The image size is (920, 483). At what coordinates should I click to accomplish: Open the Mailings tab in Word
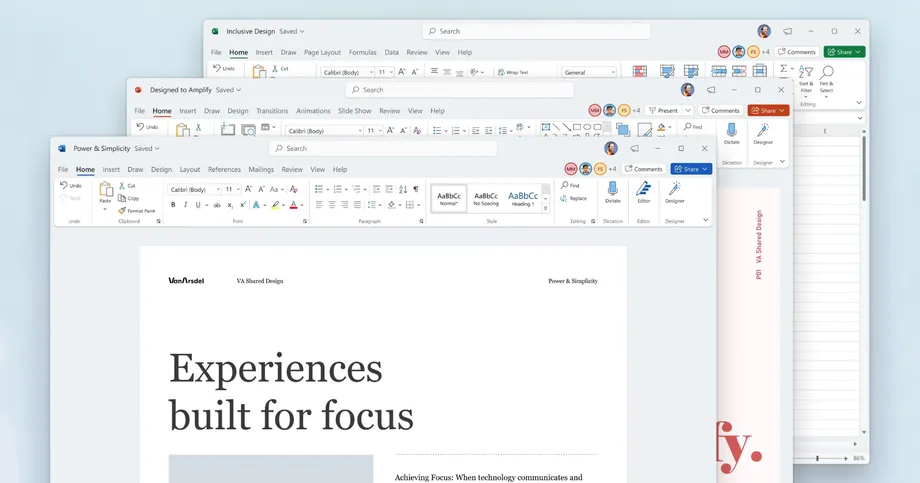pyautogui.click(x=261, y=170)
